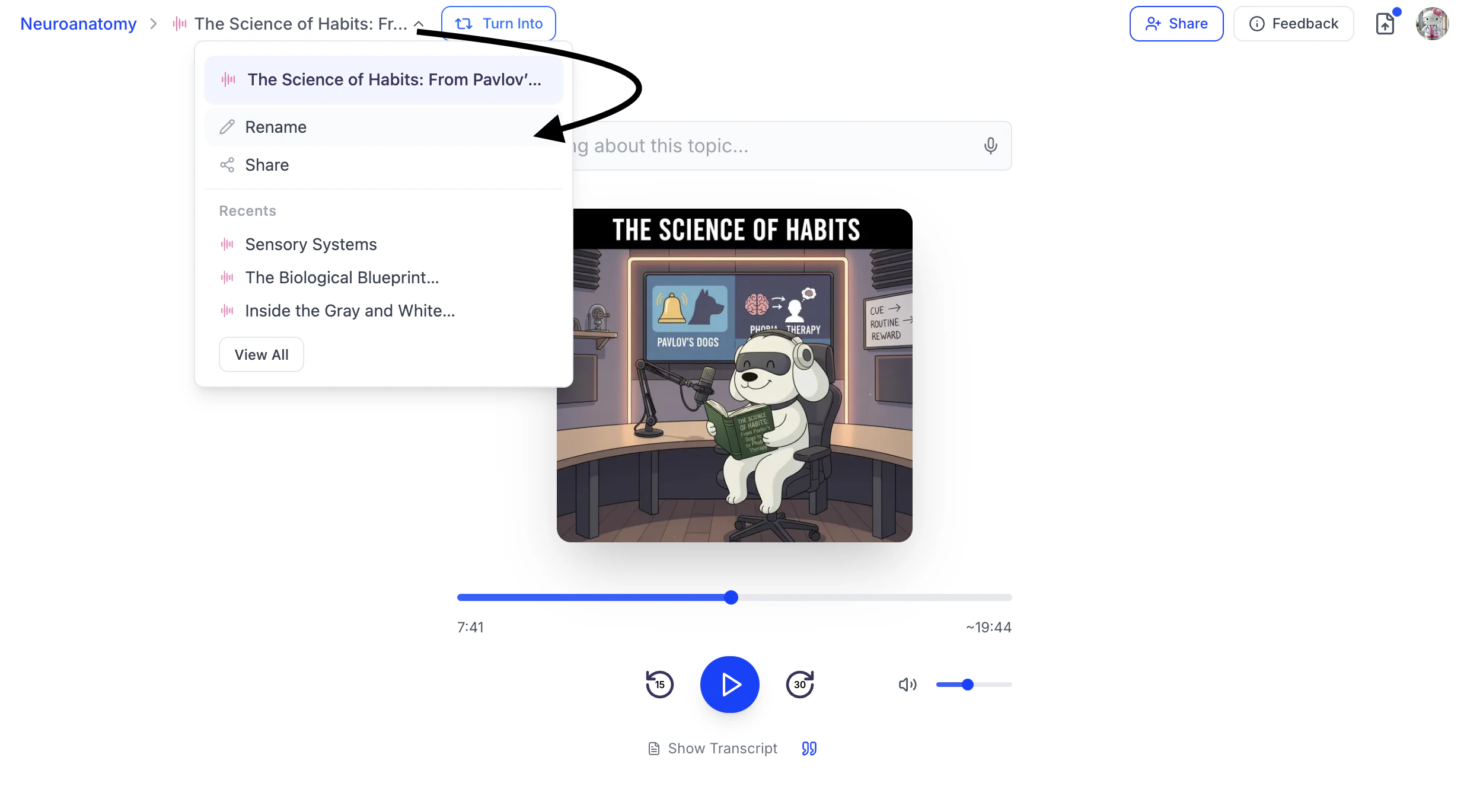Viewport: 1467px width, 812px height.
Task: Open Sensory Systems from Recents
Action: click(311, 244)
